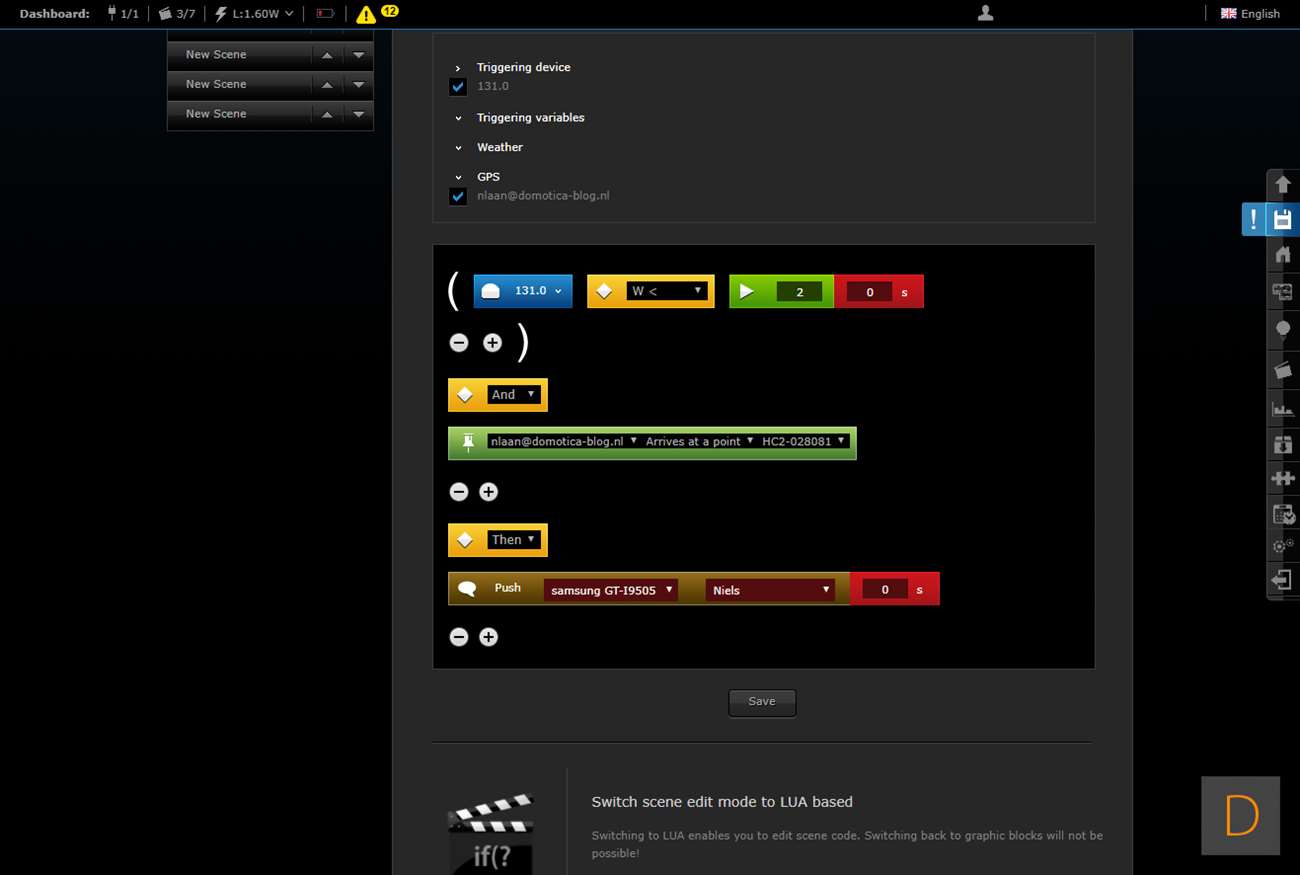This screenshot has height=875, width=1300.
Task: Click the plus button under the Push block
Action: click(x=488, y=637)
